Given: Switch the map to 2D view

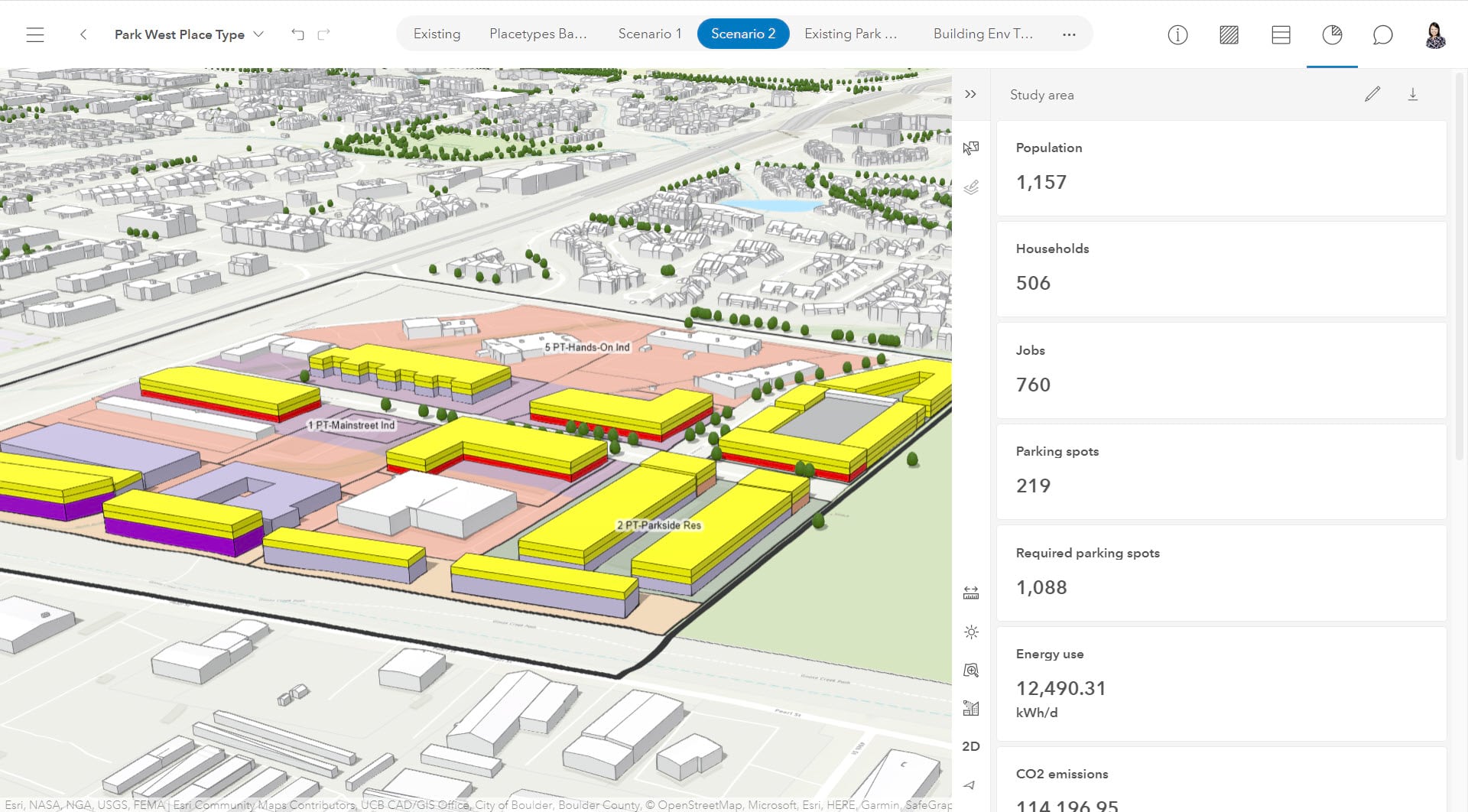Looking at the screenshot, I should pyautogui.click(x=971, y=746).
